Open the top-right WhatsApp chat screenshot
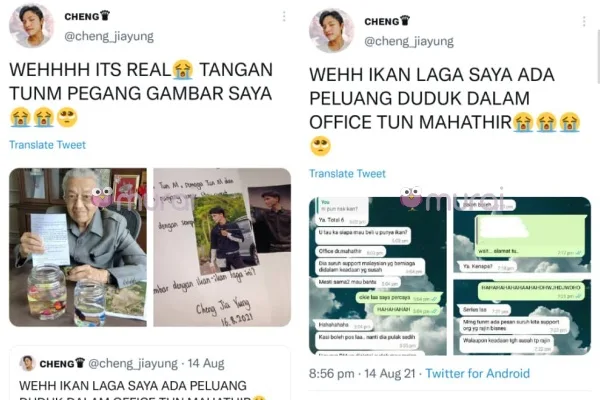The image size is (600, 400). (x=522, y=235)
